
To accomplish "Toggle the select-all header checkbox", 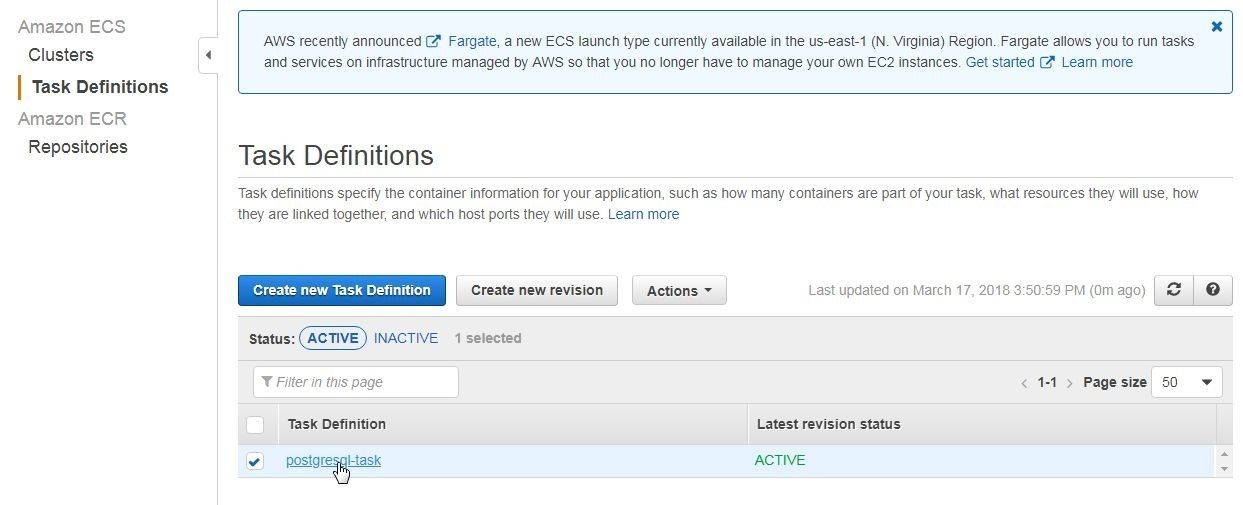I will [255, 425].
